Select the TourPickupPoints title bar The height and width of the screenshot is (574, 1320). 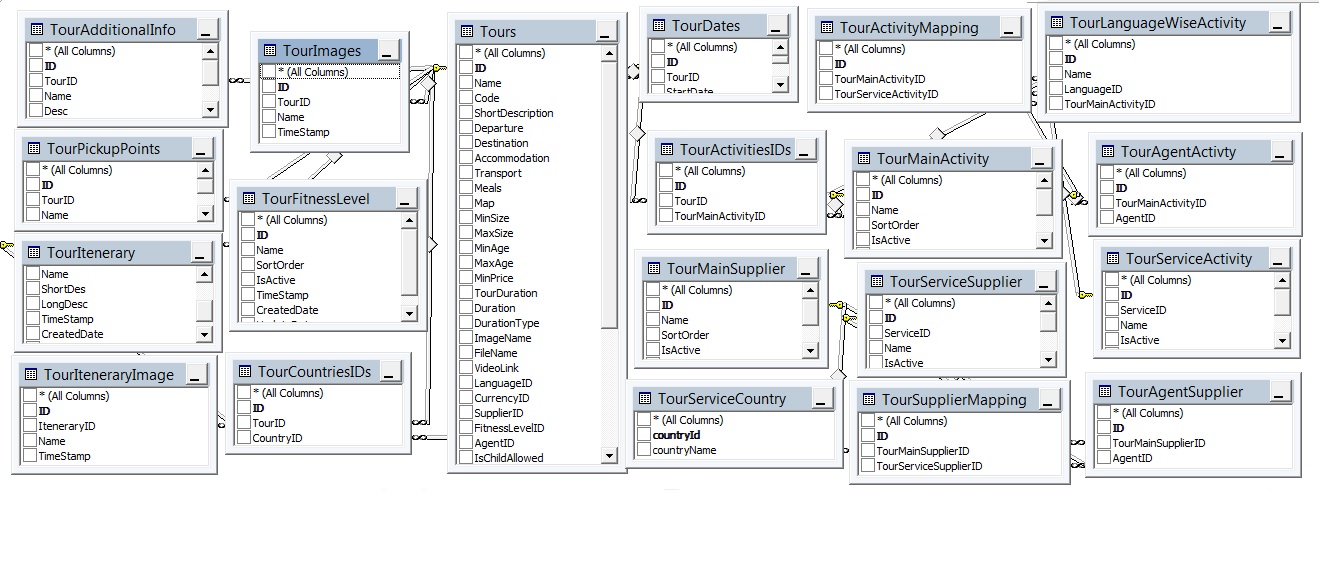coord(118,149)
